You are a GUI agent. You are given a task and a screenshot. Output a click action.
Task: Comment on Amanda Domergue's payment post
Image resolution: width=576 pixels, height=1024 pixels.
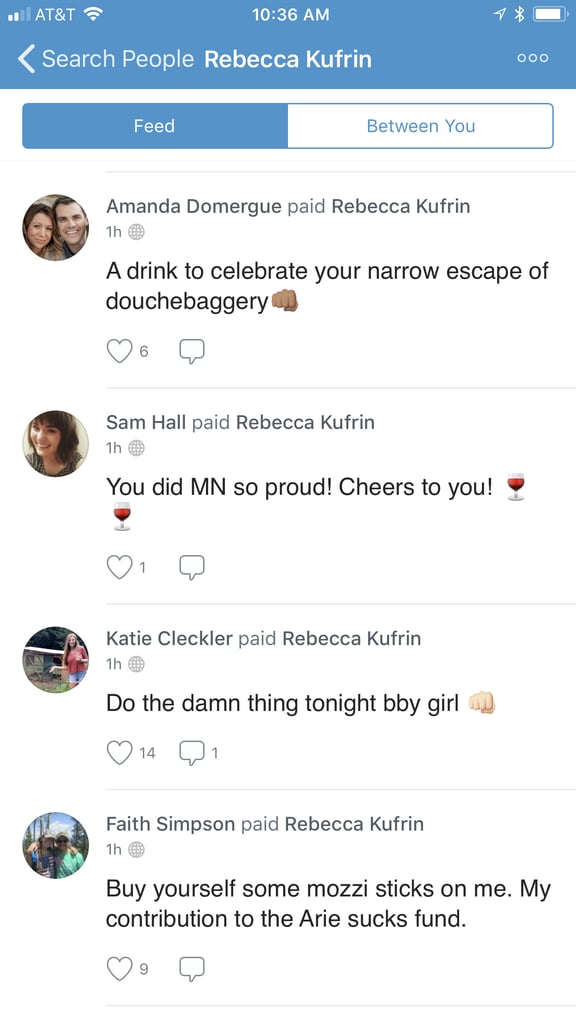[192, 351]
